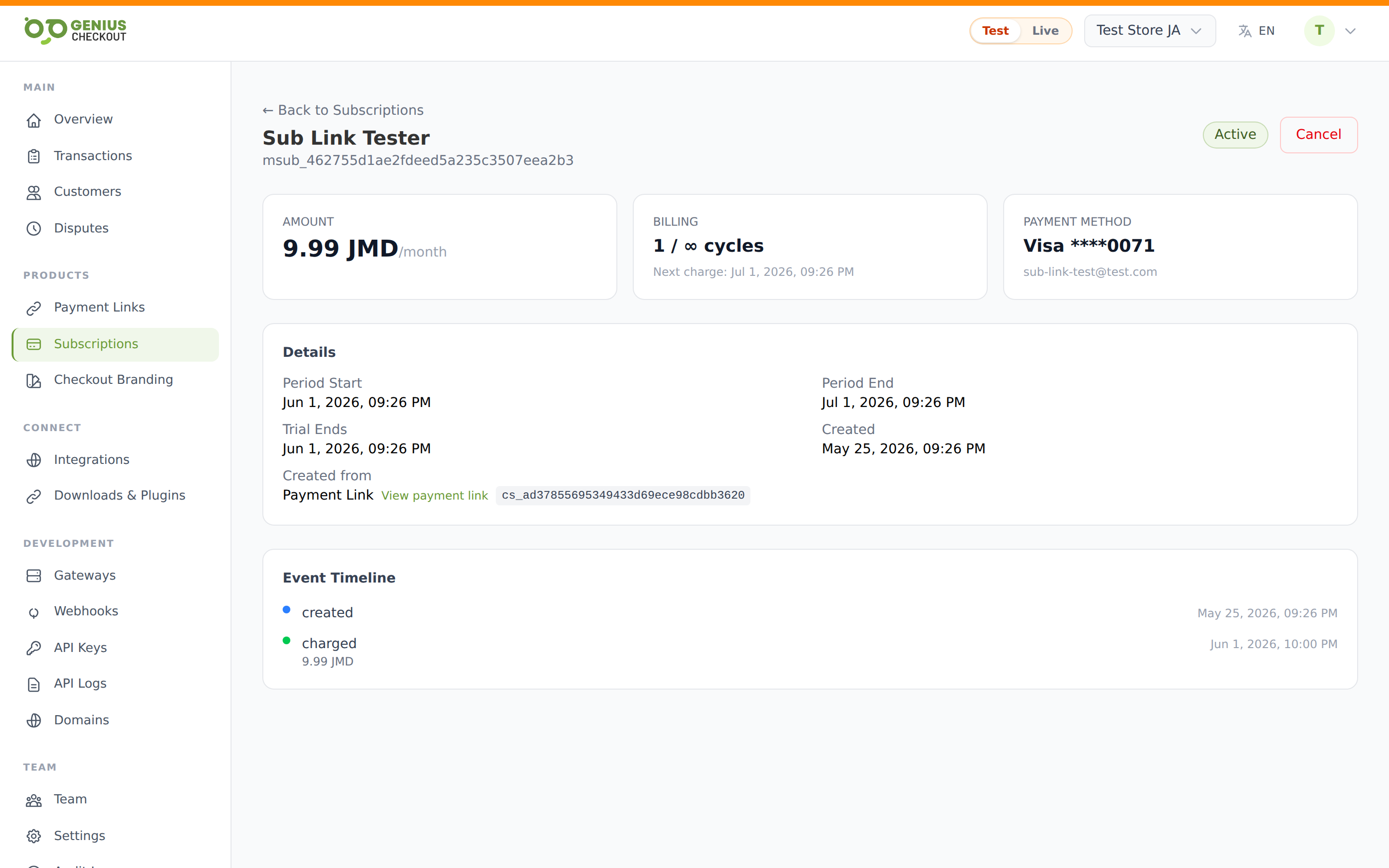Click the subscription ID msub_462755d1ae2f text
This screenshot has width=1389, height=868.
click(x=418, y=160)
